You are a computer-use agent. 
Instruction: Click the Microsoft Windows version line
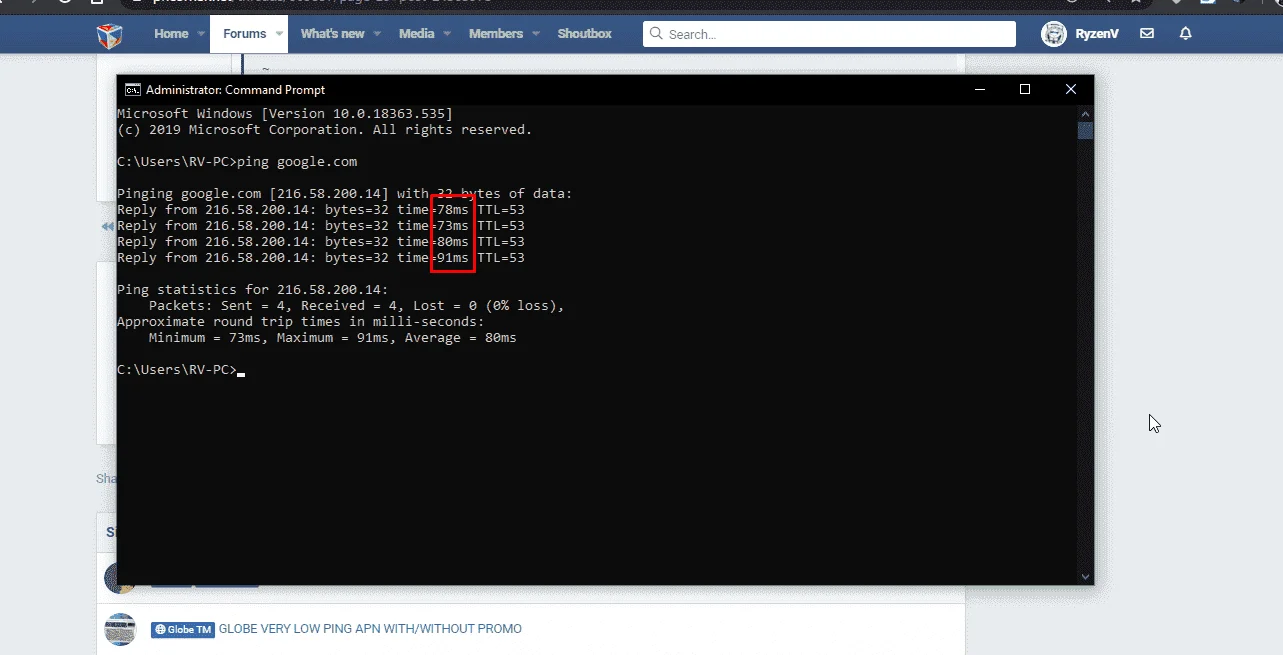tap(285, 114)
